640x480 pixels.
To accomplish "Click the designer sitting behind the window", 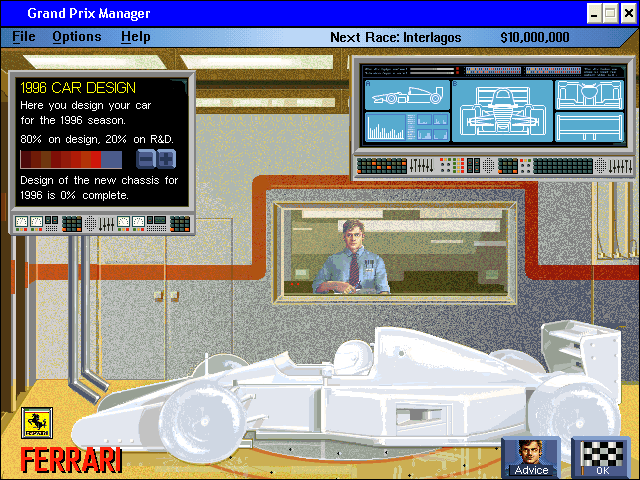I will 351,258.
